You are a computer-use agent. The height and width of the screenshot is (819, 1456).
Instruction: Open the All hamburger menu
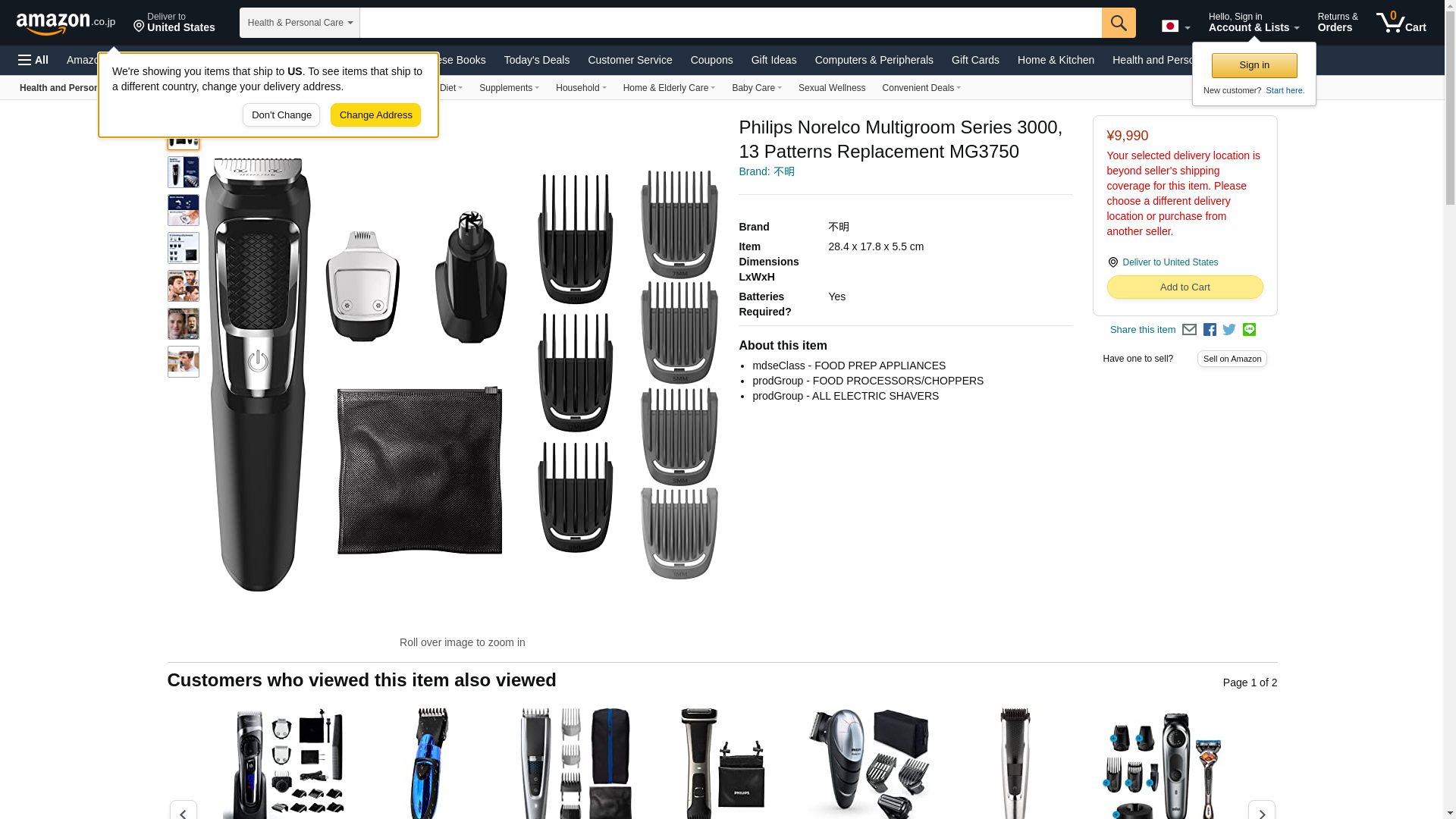33,60
